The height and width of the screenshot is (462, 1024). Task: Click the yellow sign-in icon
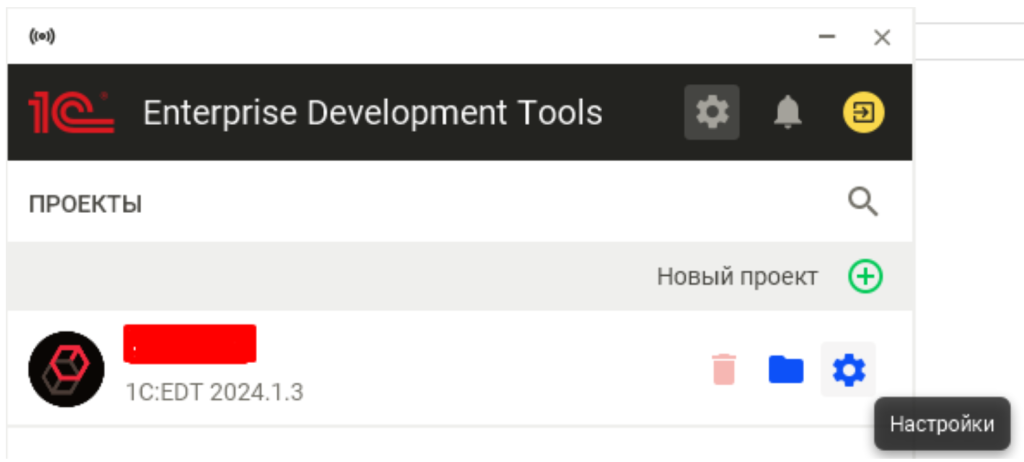coord(864,112)
